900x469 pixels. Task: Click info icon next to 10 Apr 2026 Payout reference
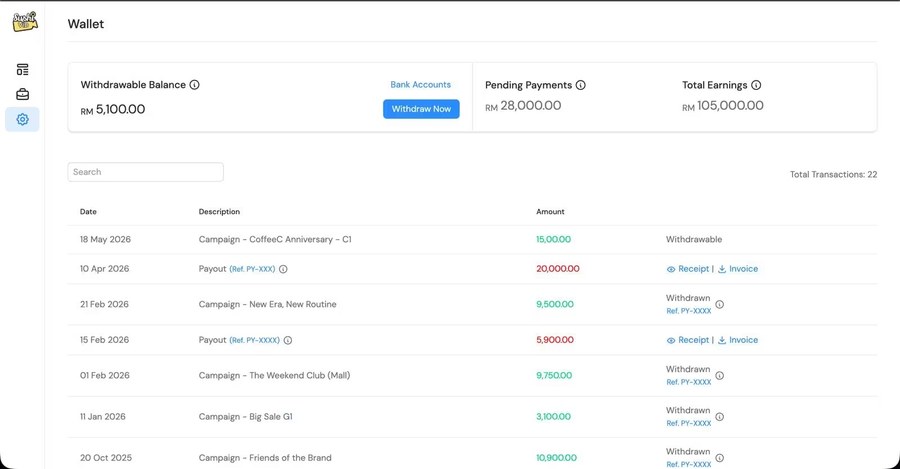[x=283, y=269]
